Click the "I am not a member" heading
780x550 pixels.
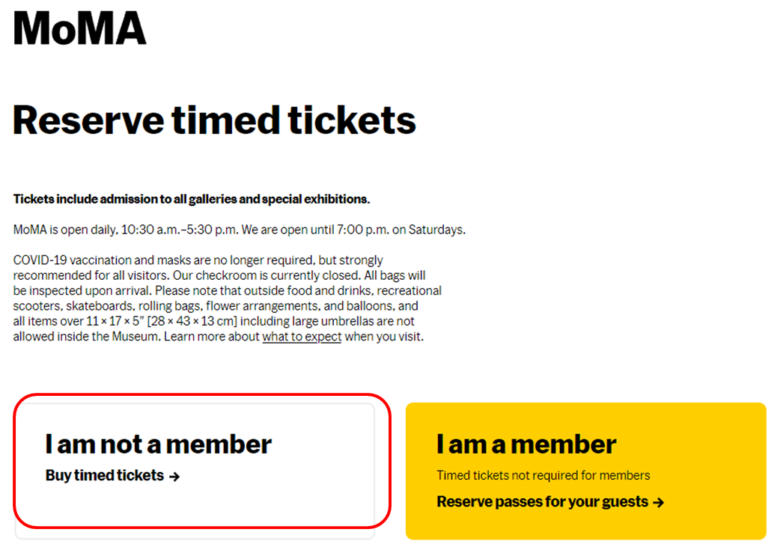158,443
